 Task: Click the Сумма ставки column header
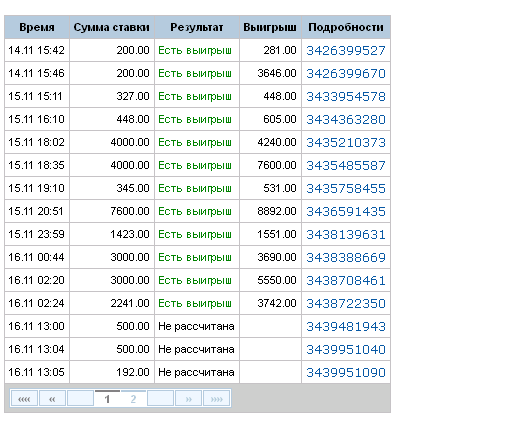[112, 27]
